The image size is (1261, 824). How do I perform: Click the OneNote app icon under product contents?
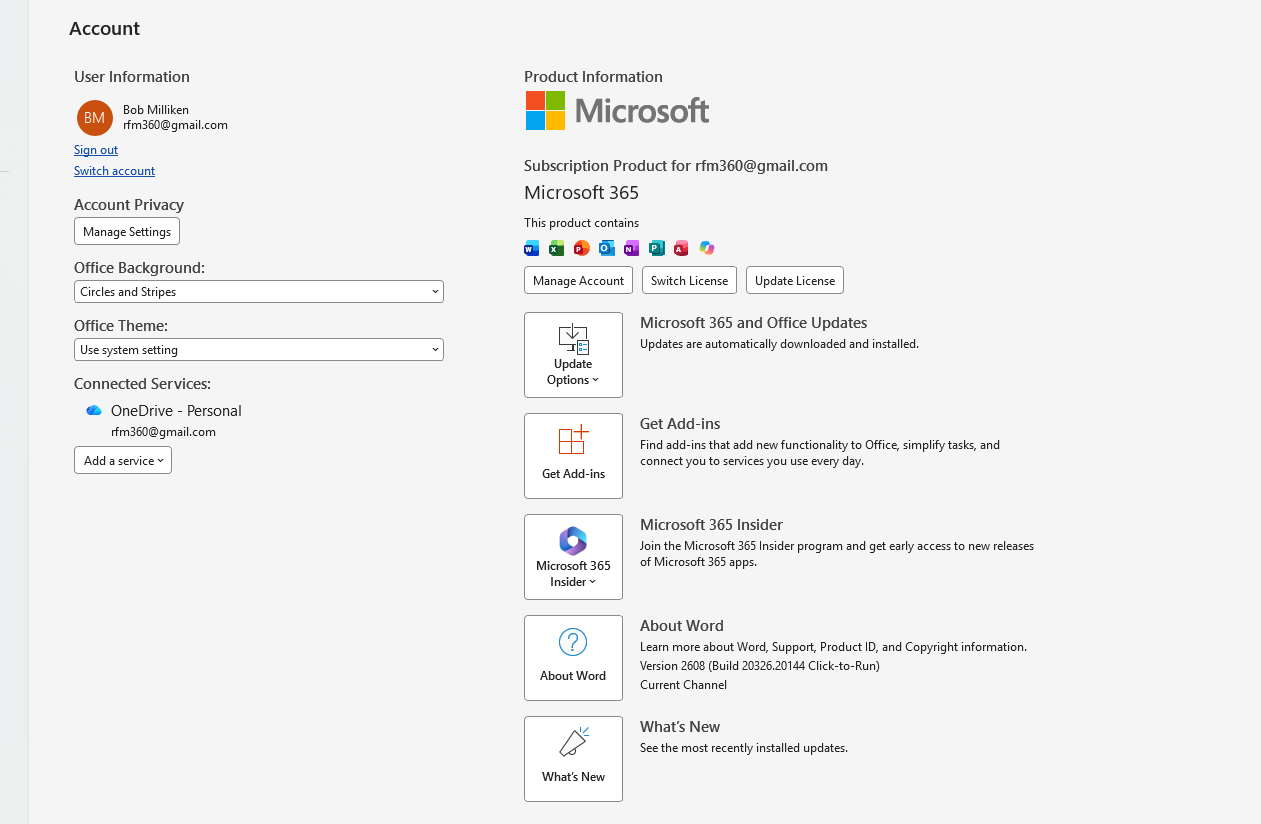point(632,248)
